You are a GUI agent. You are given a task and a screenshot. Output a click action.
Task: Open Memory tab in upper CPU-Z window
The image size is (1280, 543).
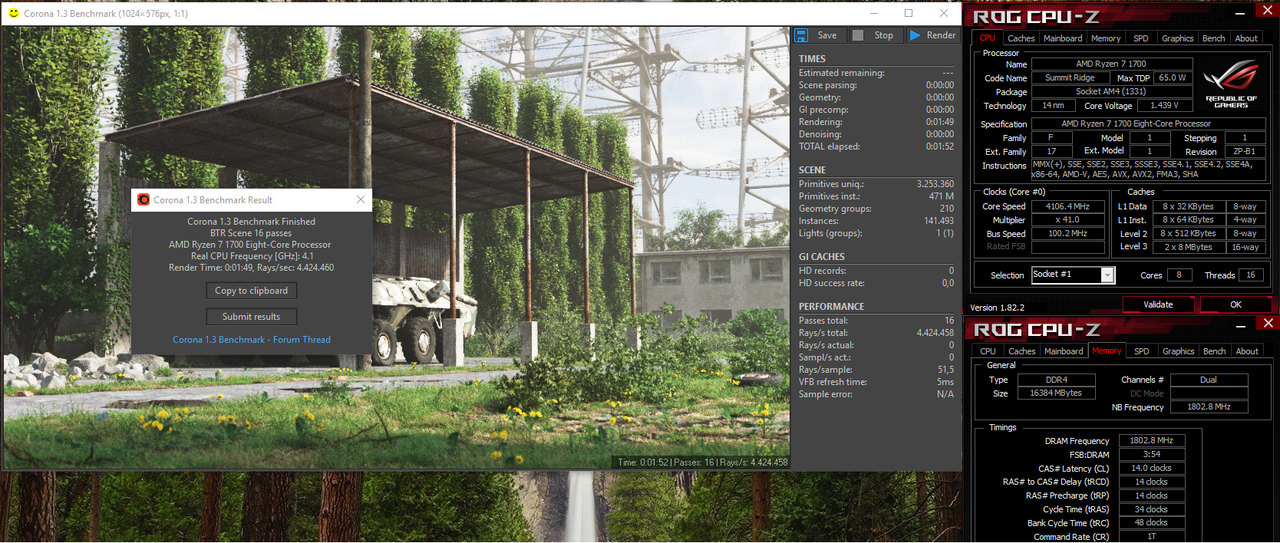(x=1106, y=38)
